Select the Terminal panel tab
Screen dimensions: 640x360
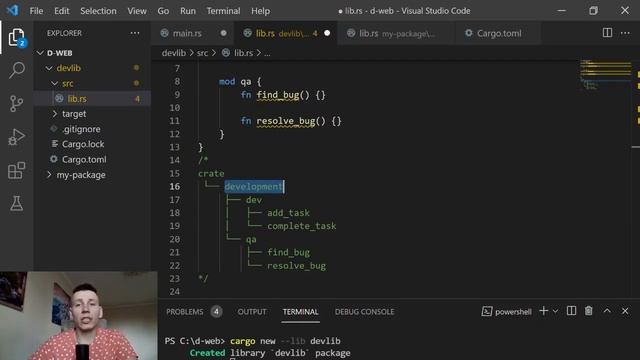pyautogui.click(x=300, y=312)
